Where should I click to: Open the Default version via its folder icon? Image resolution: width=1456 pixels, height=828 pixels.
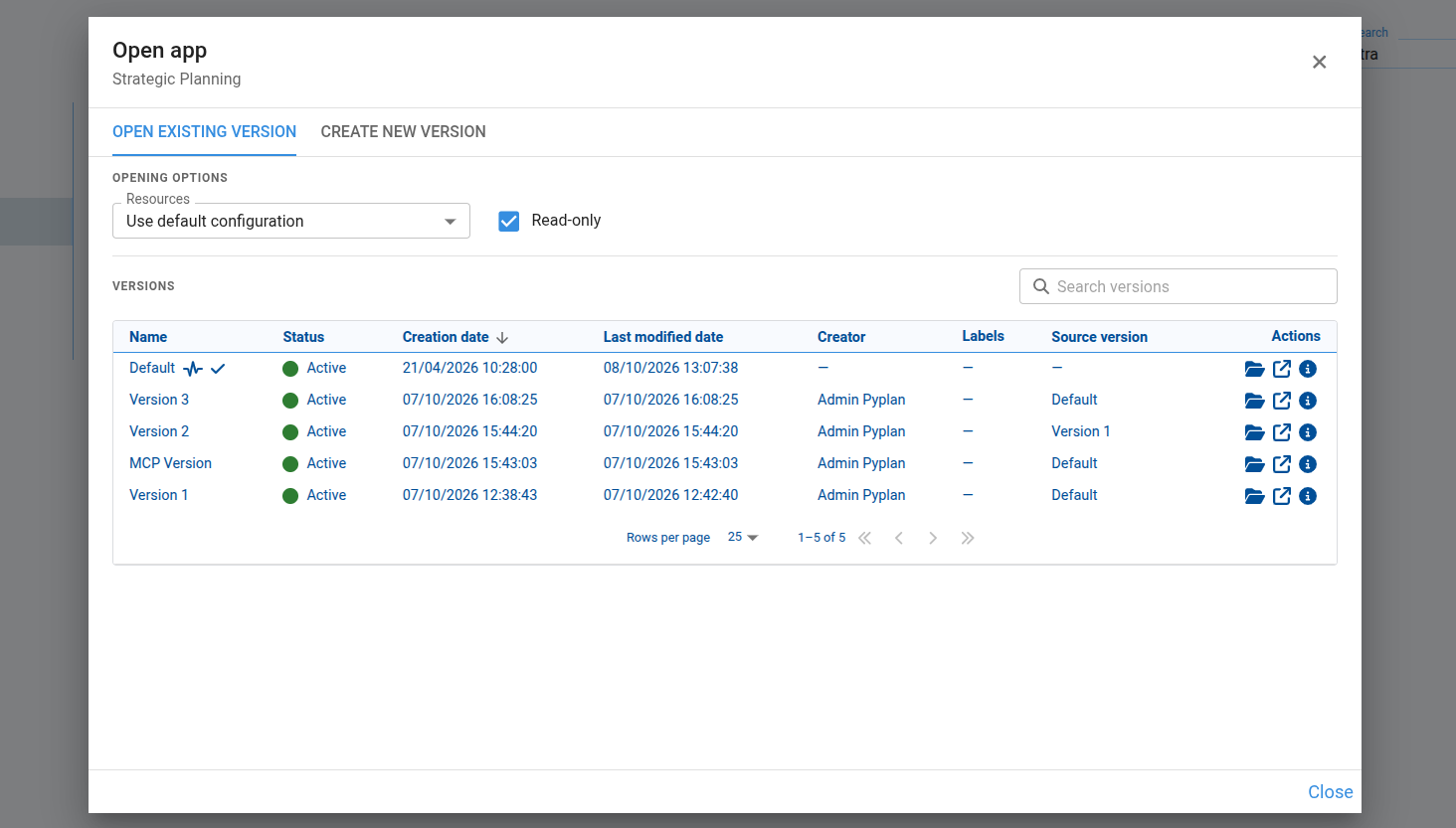click(x=1254, y=369)
